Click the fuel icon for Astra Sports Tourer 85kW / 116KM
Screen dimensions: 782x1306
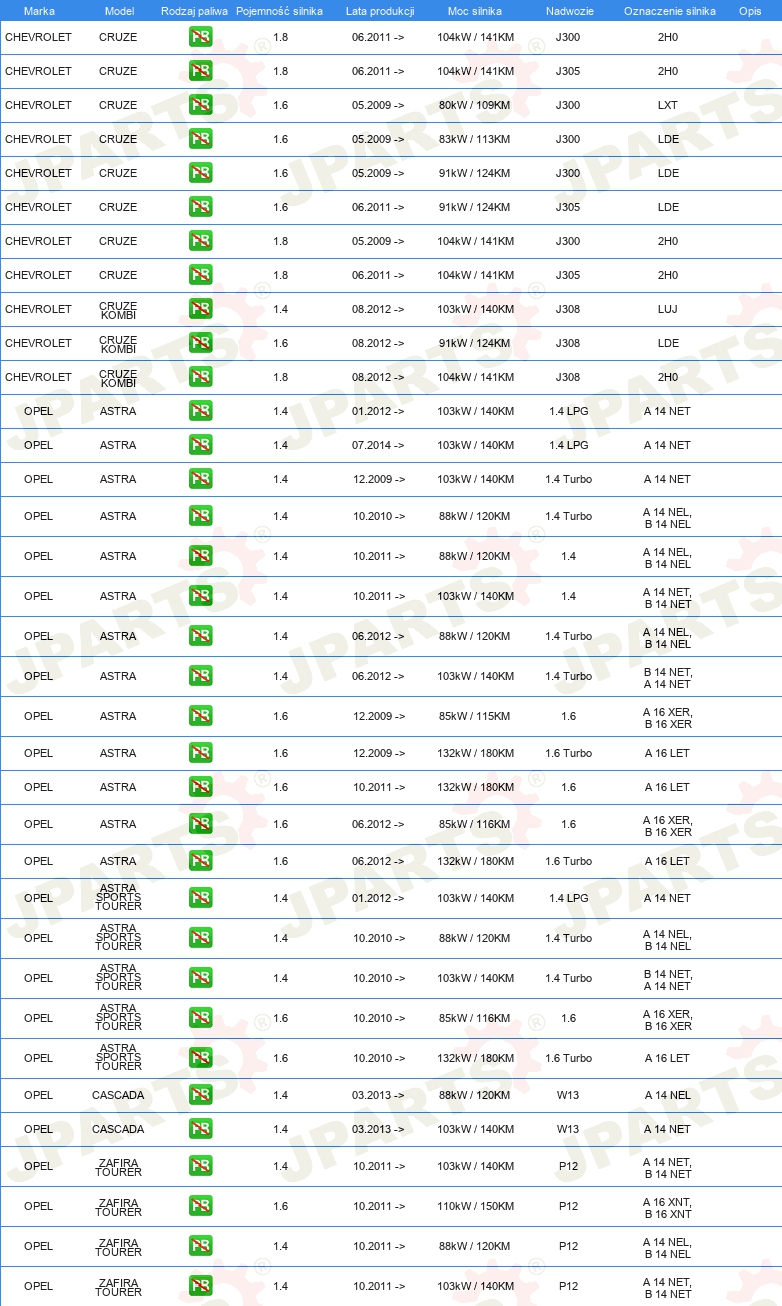coord(200,1018)
